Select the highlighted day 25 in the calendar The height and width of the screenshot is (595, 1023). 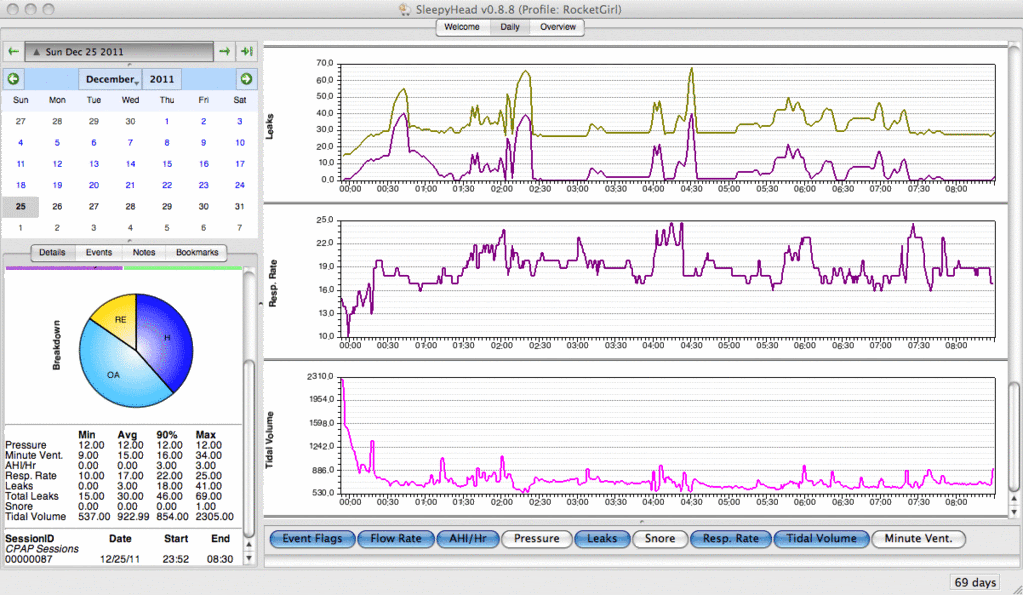tap(21, 207)
